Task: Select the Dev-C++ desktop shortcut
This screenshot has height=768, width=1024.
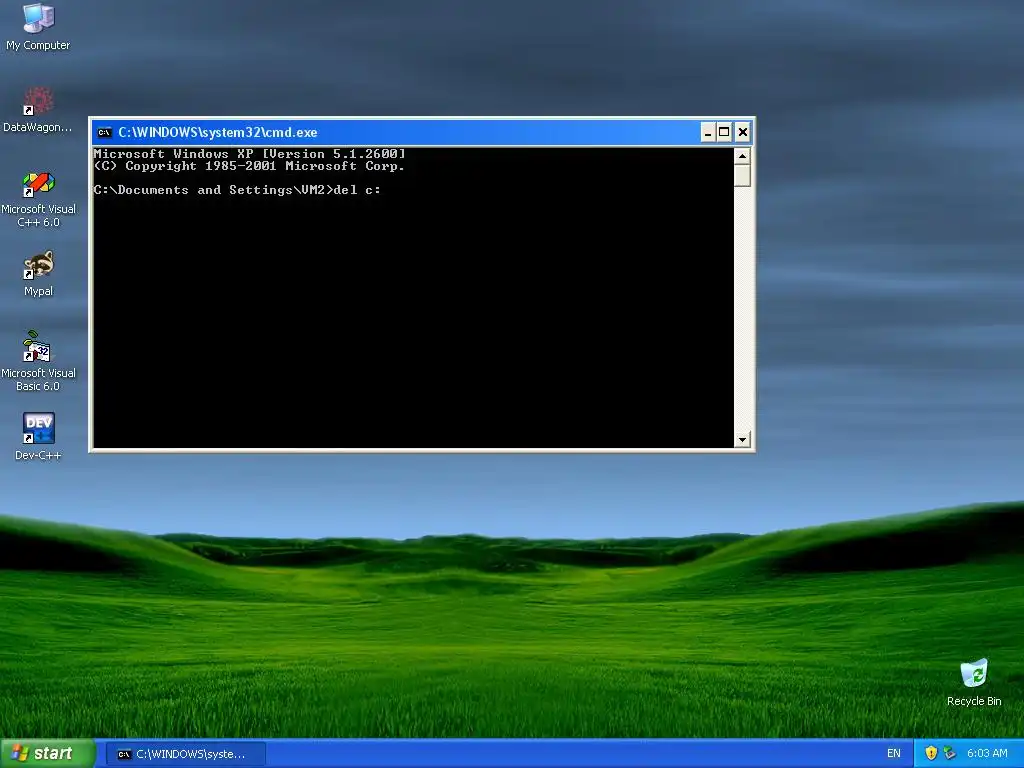Action: click(x=38, y=436)
